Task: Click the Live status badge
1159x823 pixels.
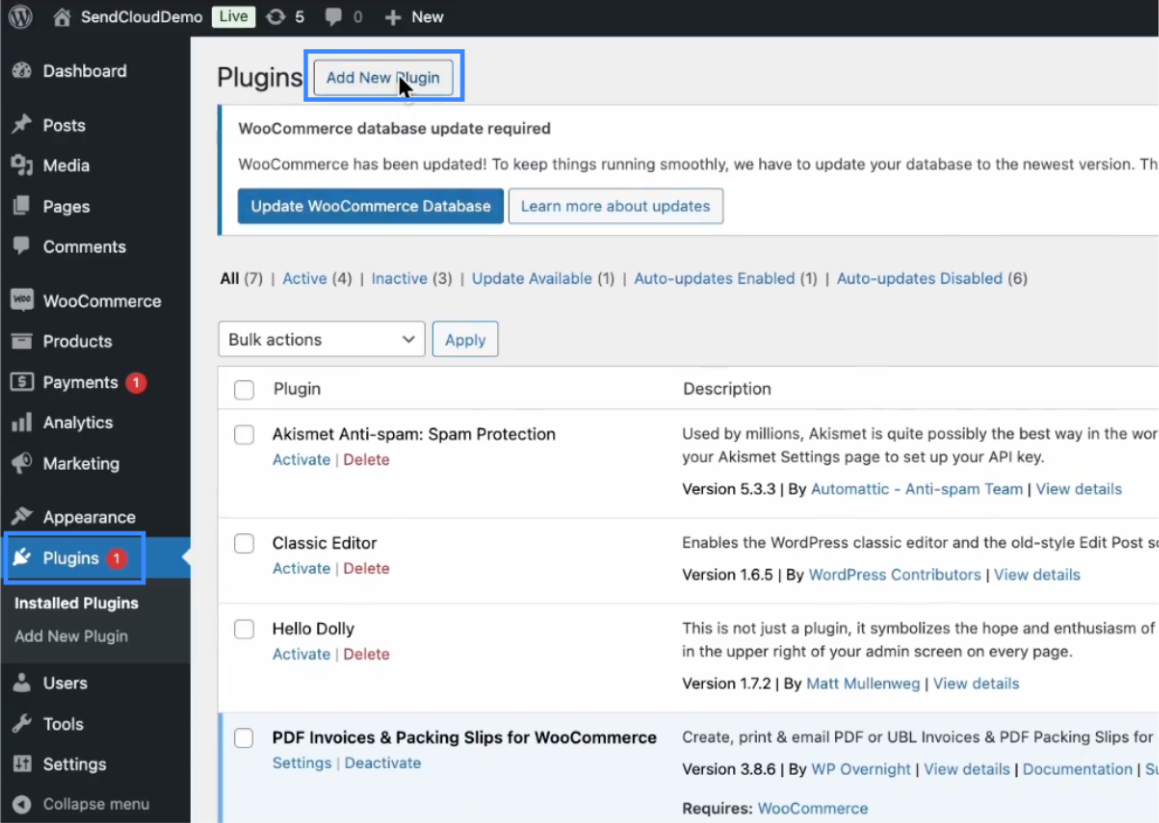Action: [234, 16]
